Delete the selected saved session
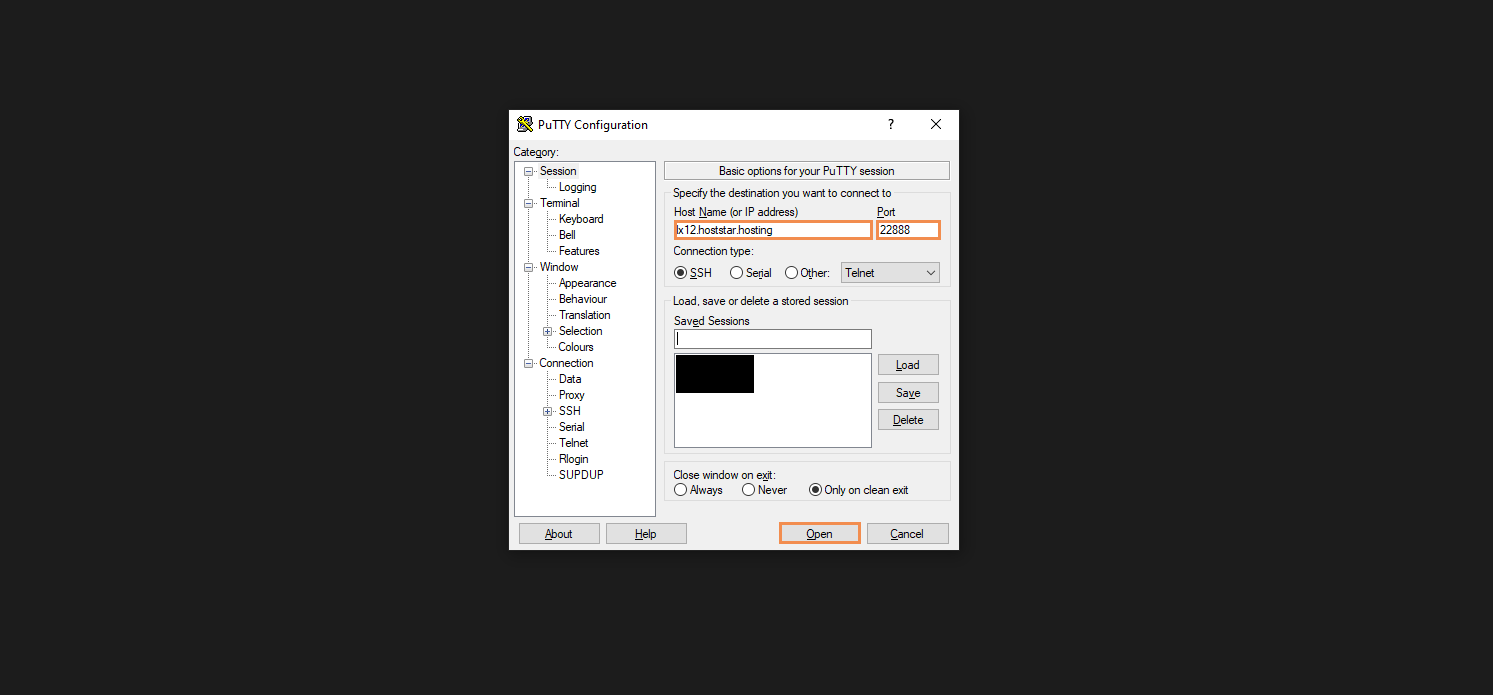The width and height of the screenshot is (1493, 695). pyautogui.click(x=908, y=420)
